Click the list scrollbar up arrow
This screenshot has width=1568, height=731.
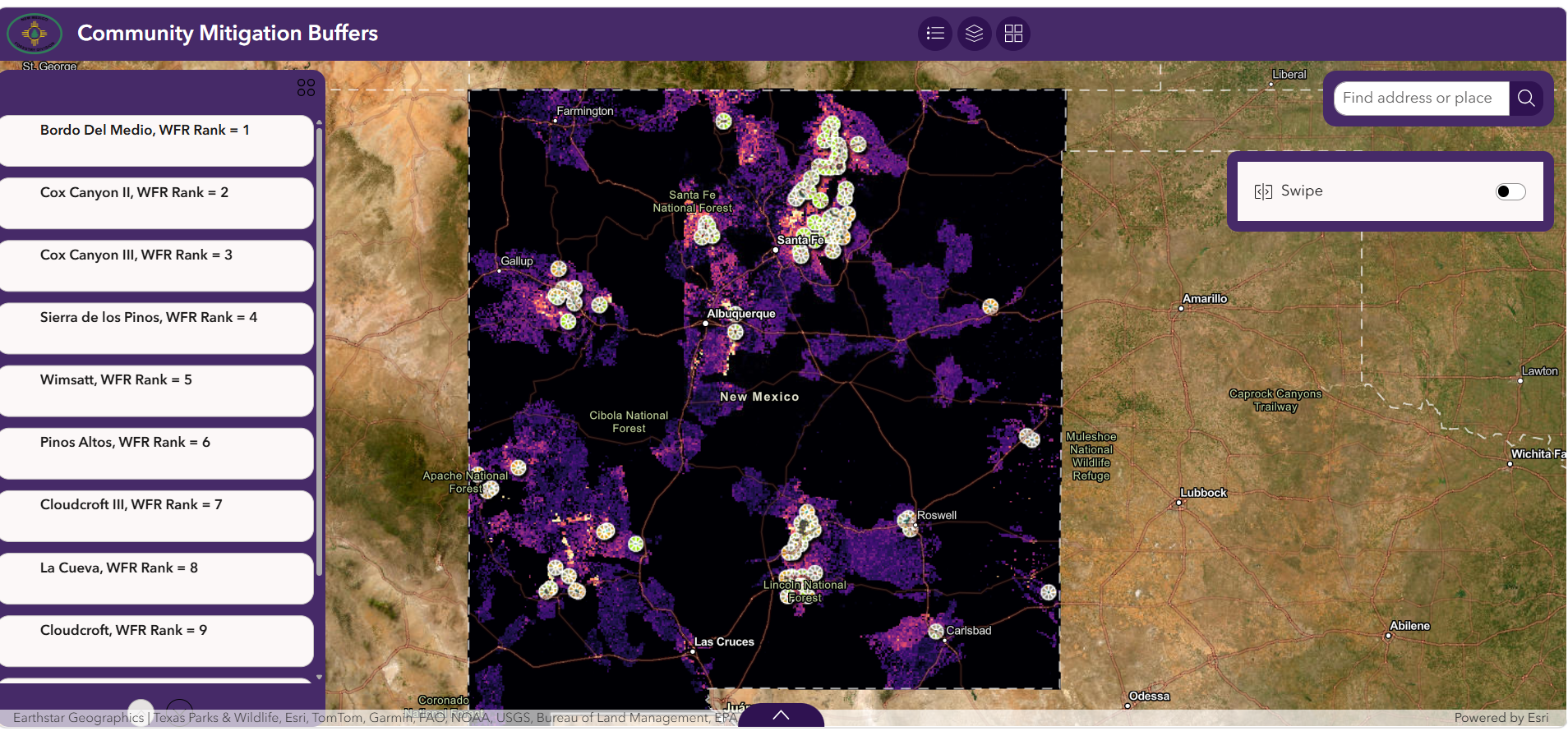[x=319, y=122]
